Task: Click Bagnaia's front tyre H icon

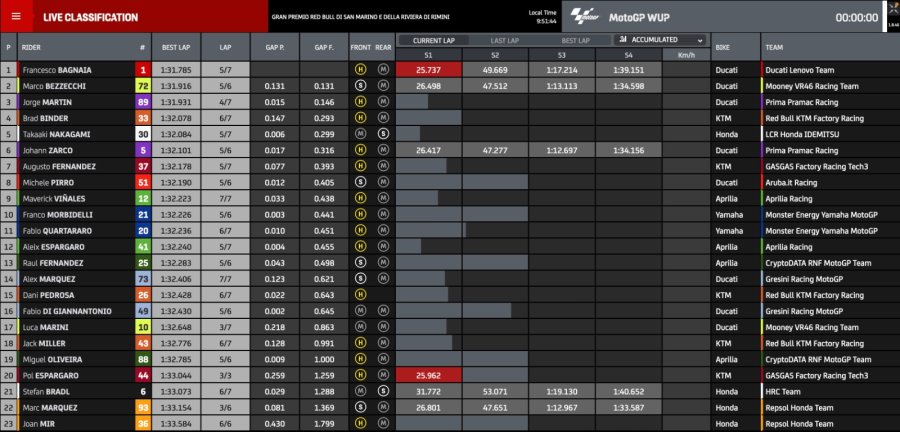Action: [360, 70]
